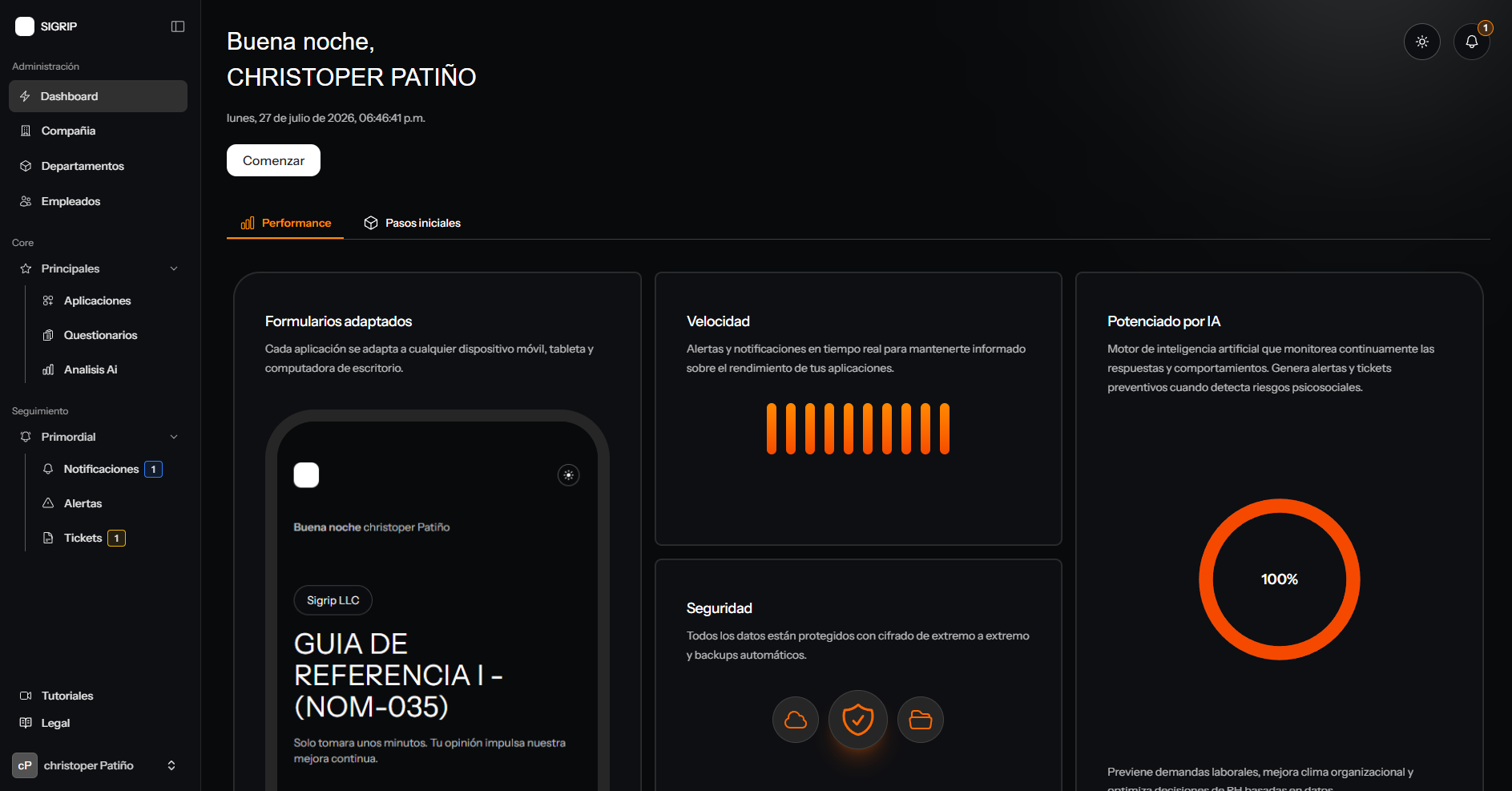Click the Notificaciones count badge

tap(153, 470)
